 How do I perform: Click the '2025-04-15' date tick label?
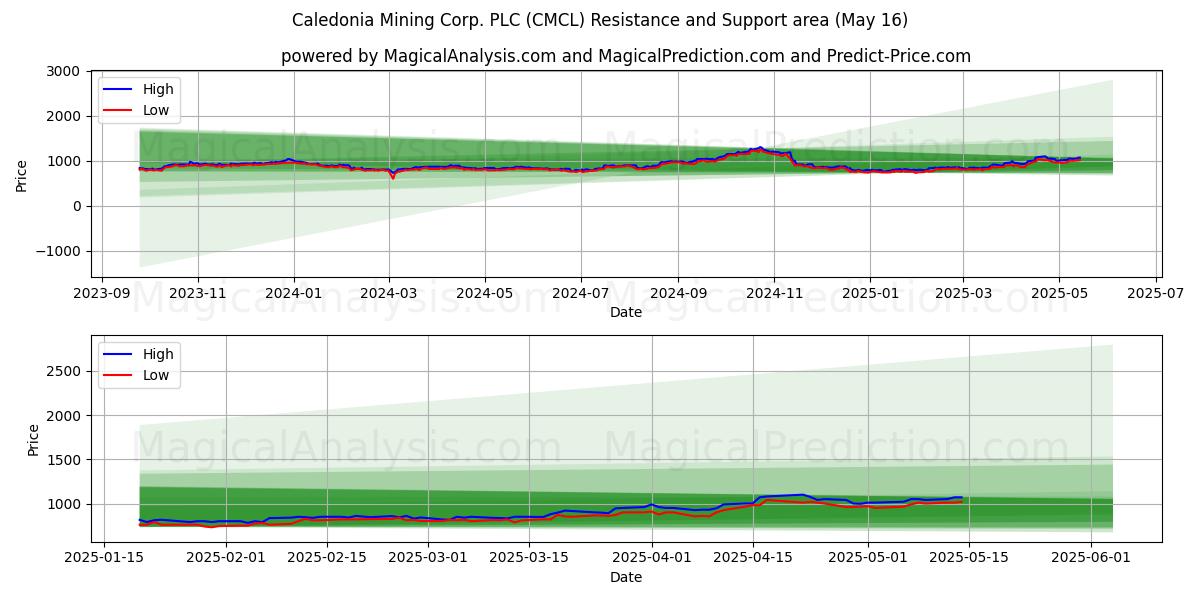[x=753, y=560]
